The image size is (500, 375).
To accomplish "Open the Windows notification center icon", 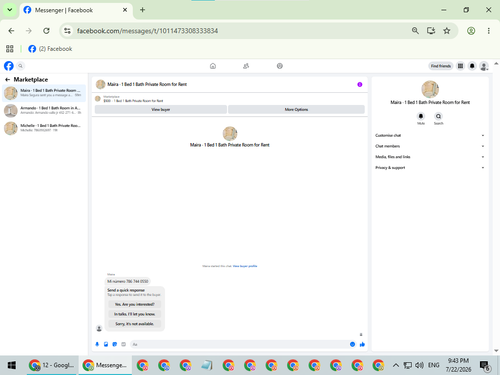I will (x=485, y=366).
